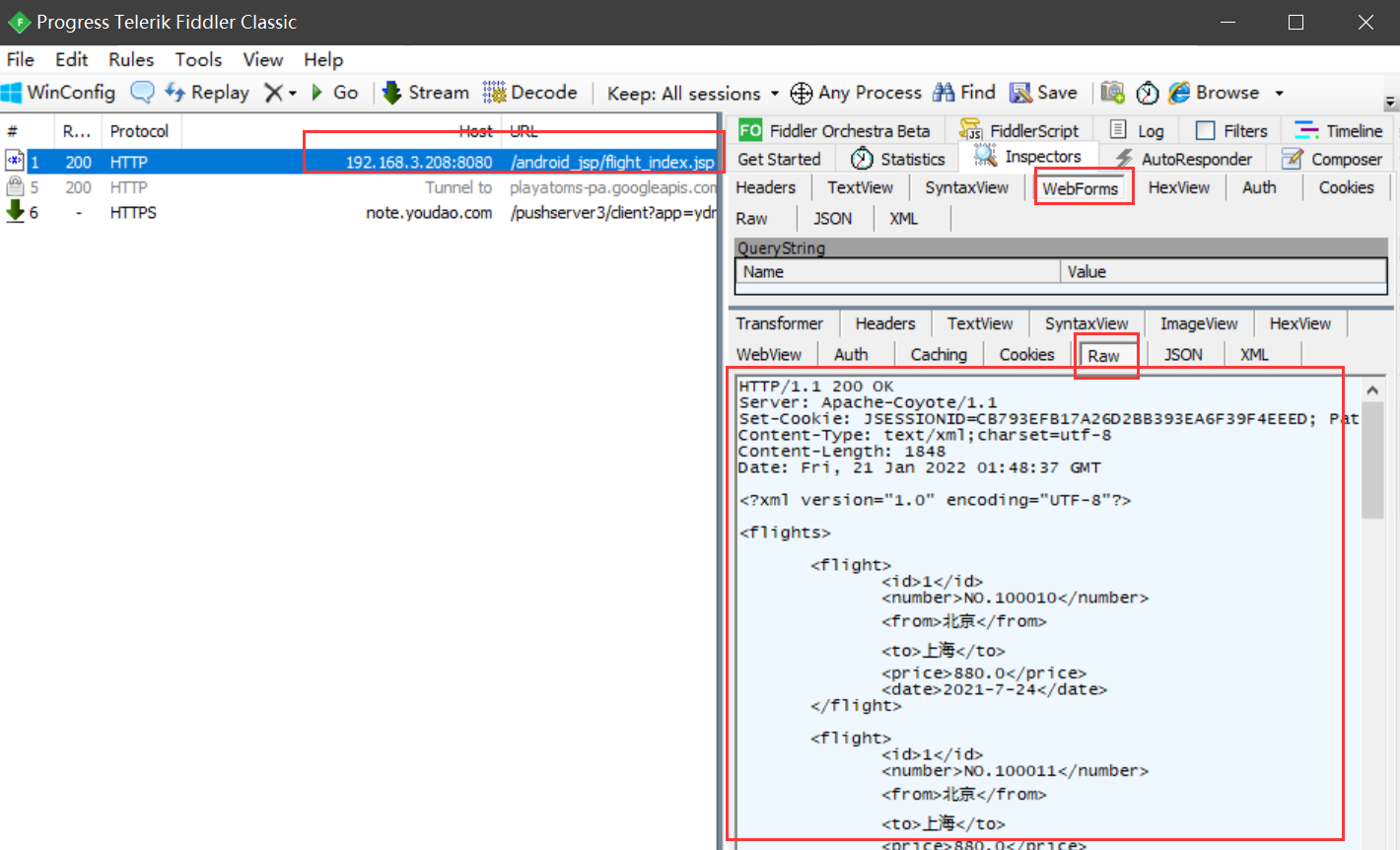Select session row playatoms-pa.googleapis.com
This screenshot has width=1400, height=850.
[x=360, y=187]
